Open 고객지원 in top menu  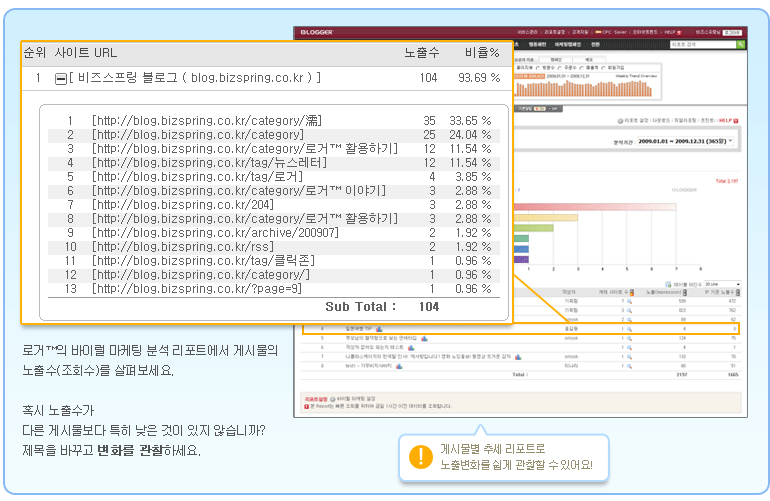[580, 32]
